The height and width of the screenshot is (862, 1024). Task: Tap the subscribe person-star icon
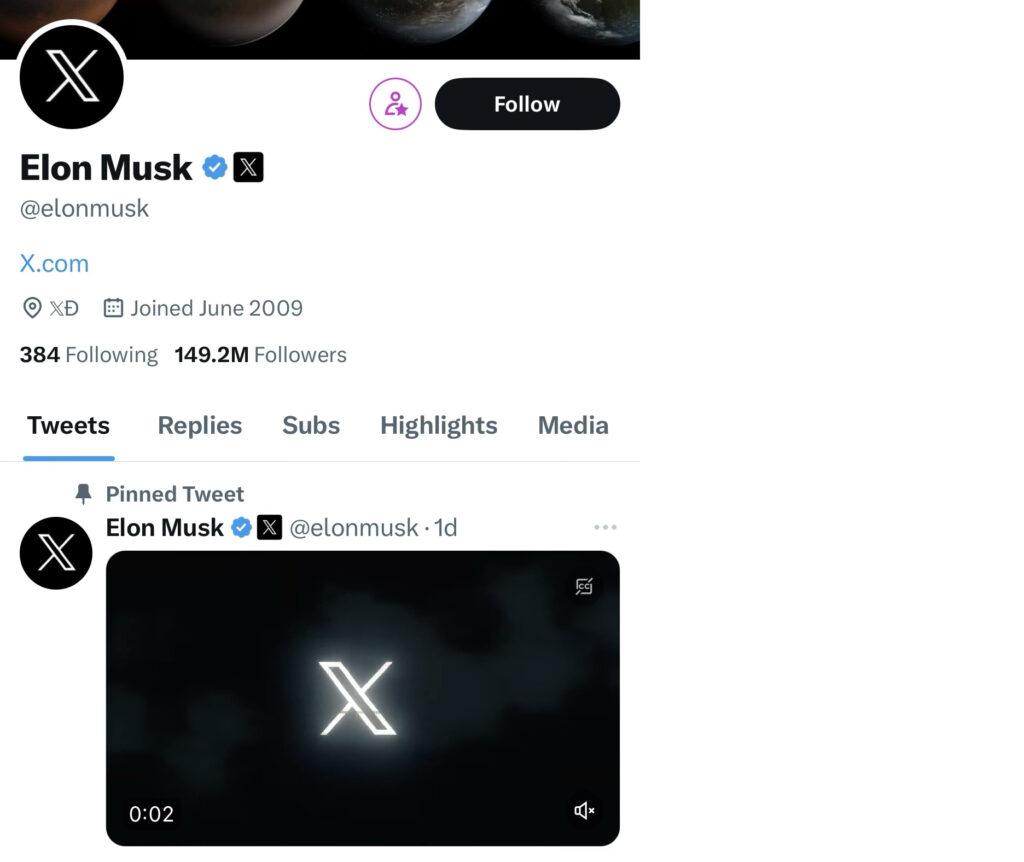coord(395,104)
